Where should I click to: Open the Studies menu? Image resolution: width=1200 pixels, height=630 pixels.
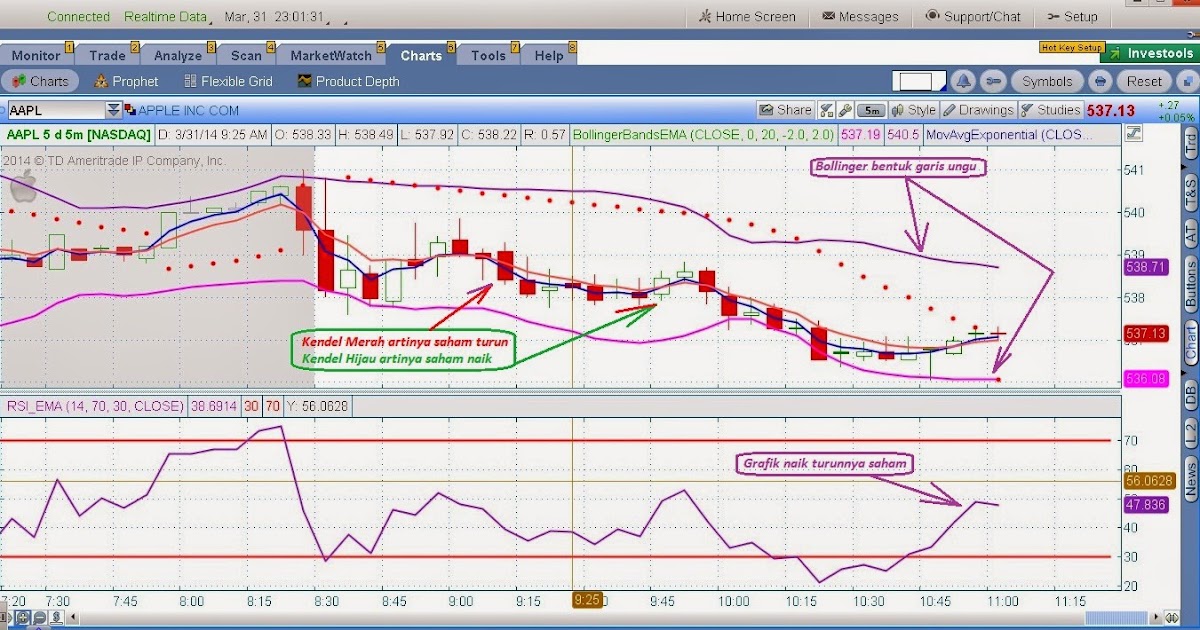1050,110
